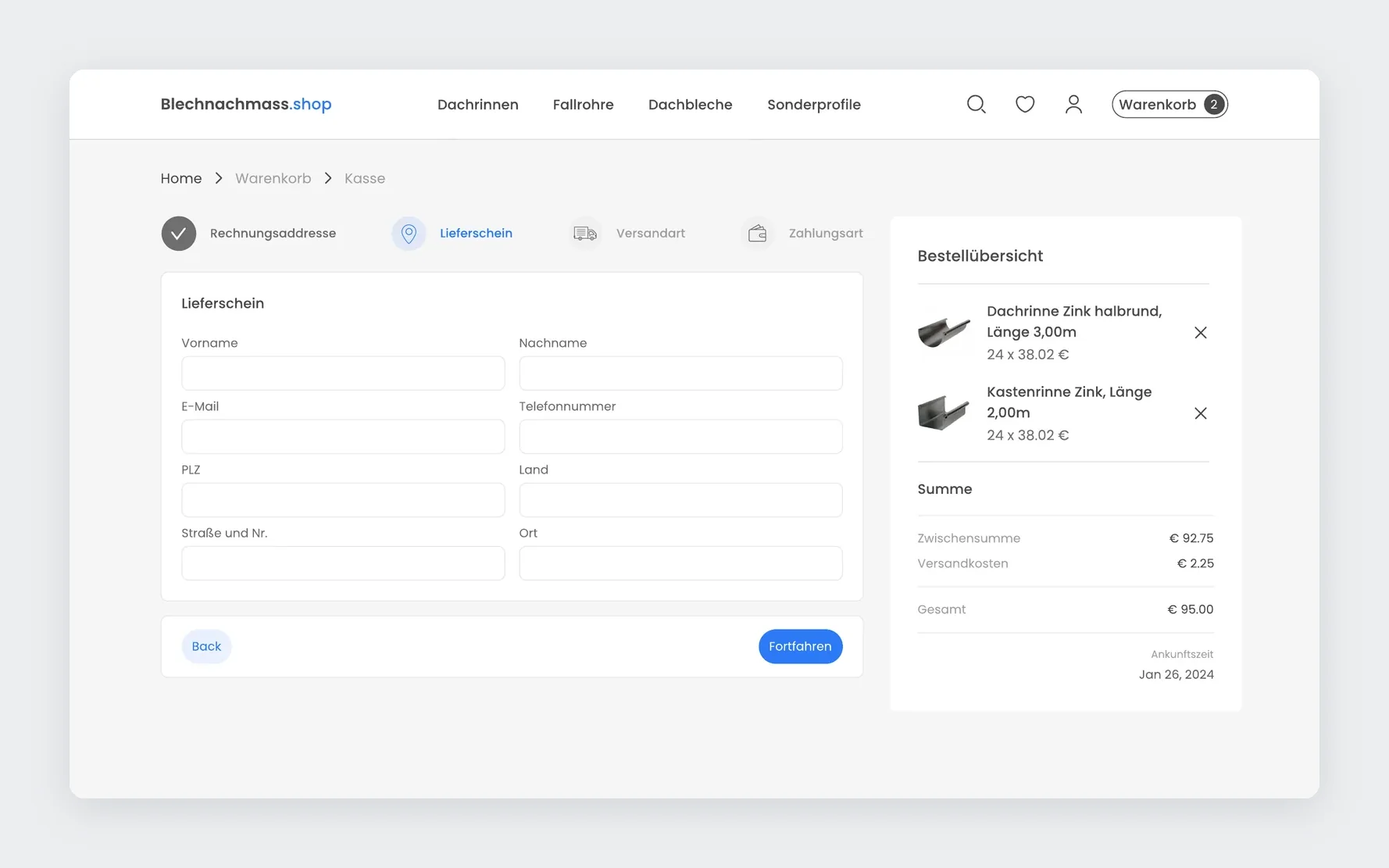
Task: Click the Gesamt € 95.00 amount
Action: 1190,609
